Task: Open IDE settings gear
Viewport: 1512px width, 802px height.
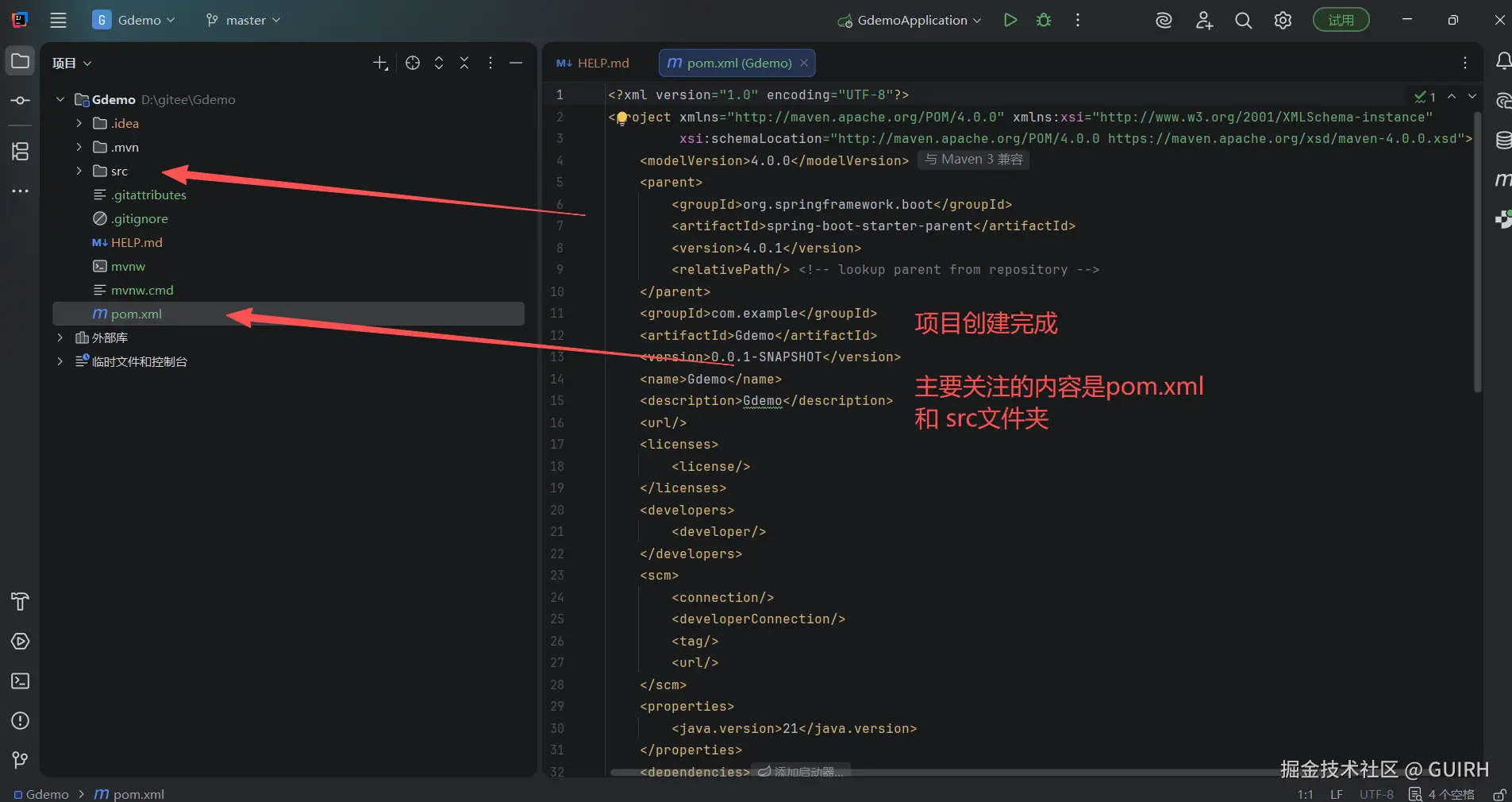Action: point(1283,21)
